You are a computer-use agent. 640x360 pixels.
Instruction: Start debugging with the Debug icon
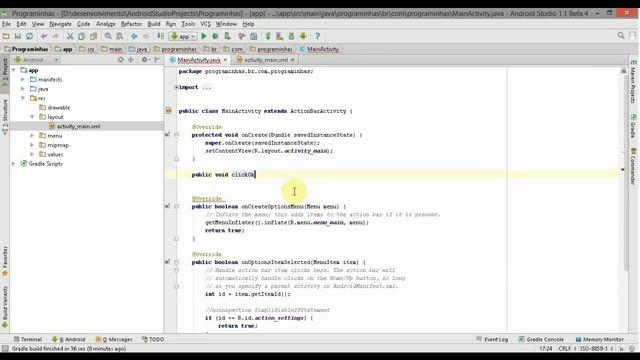click(216, 36)
